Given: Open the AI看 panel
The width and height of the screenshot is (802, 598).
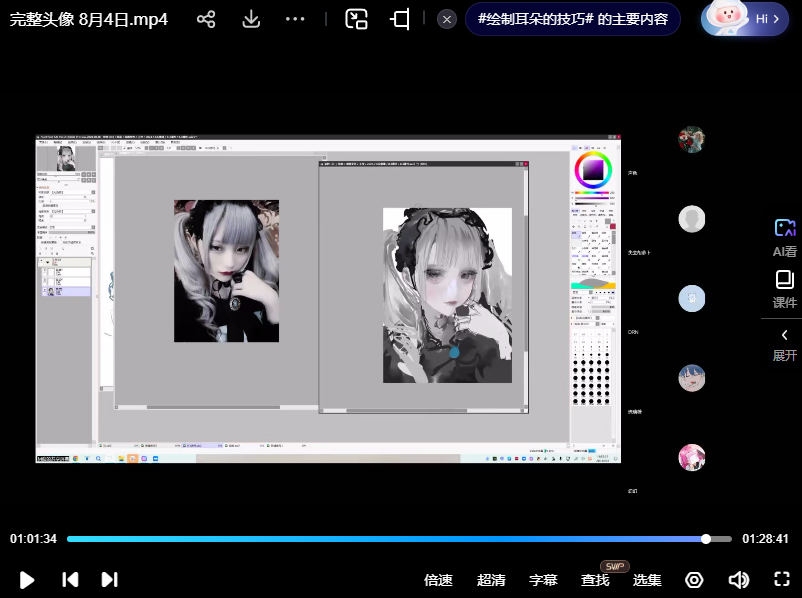Looking at the screenshot, I should pyautogui.click(x=785, y=238).
